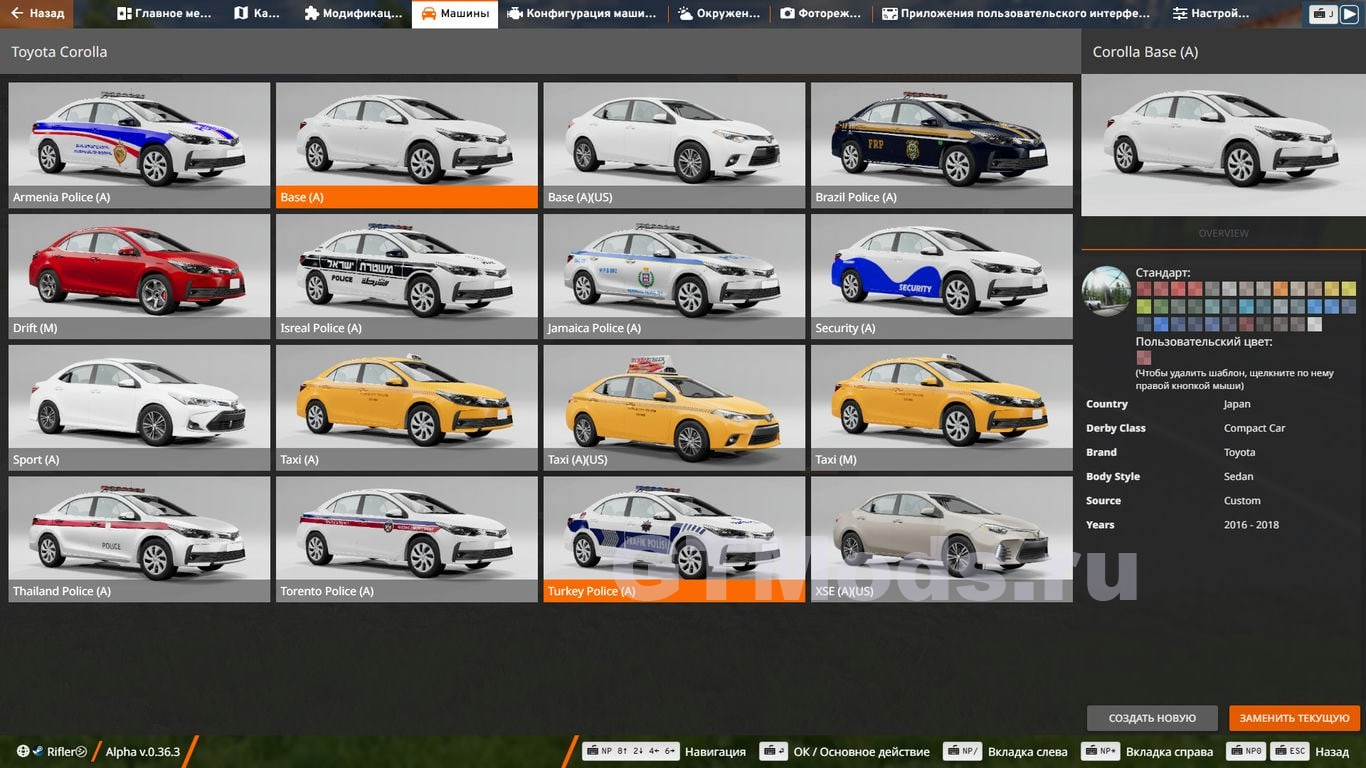Pick the yellow swatch ending first row
The width and height of the screenshot is (1366, 768).
tap(1349, 289)
